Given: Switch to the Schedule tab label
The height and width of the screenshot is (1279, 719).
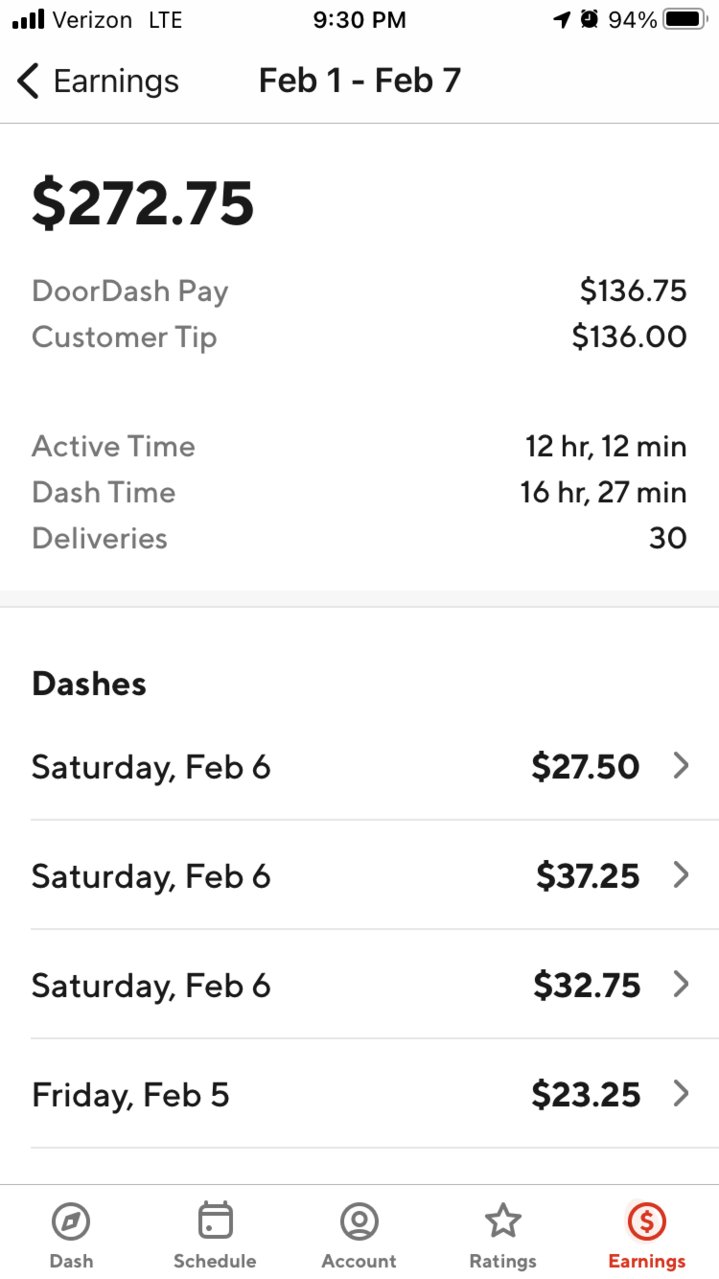Looking at the screenshot, I should pos(215,1261).
